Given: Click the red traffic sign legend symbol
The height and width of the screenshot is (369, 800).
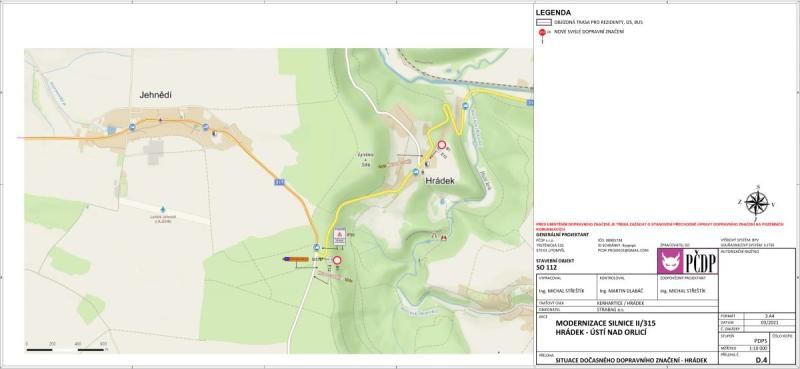Looking at the screenshot, I should click(x=542, y=33).
